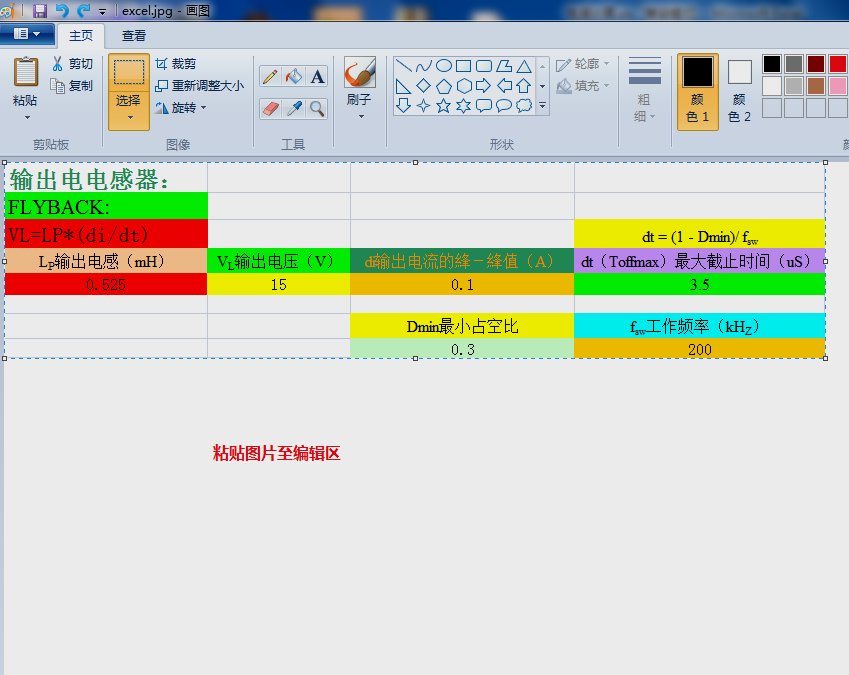
Task: Pick the black palette swatch
Action: coord(772,64)
